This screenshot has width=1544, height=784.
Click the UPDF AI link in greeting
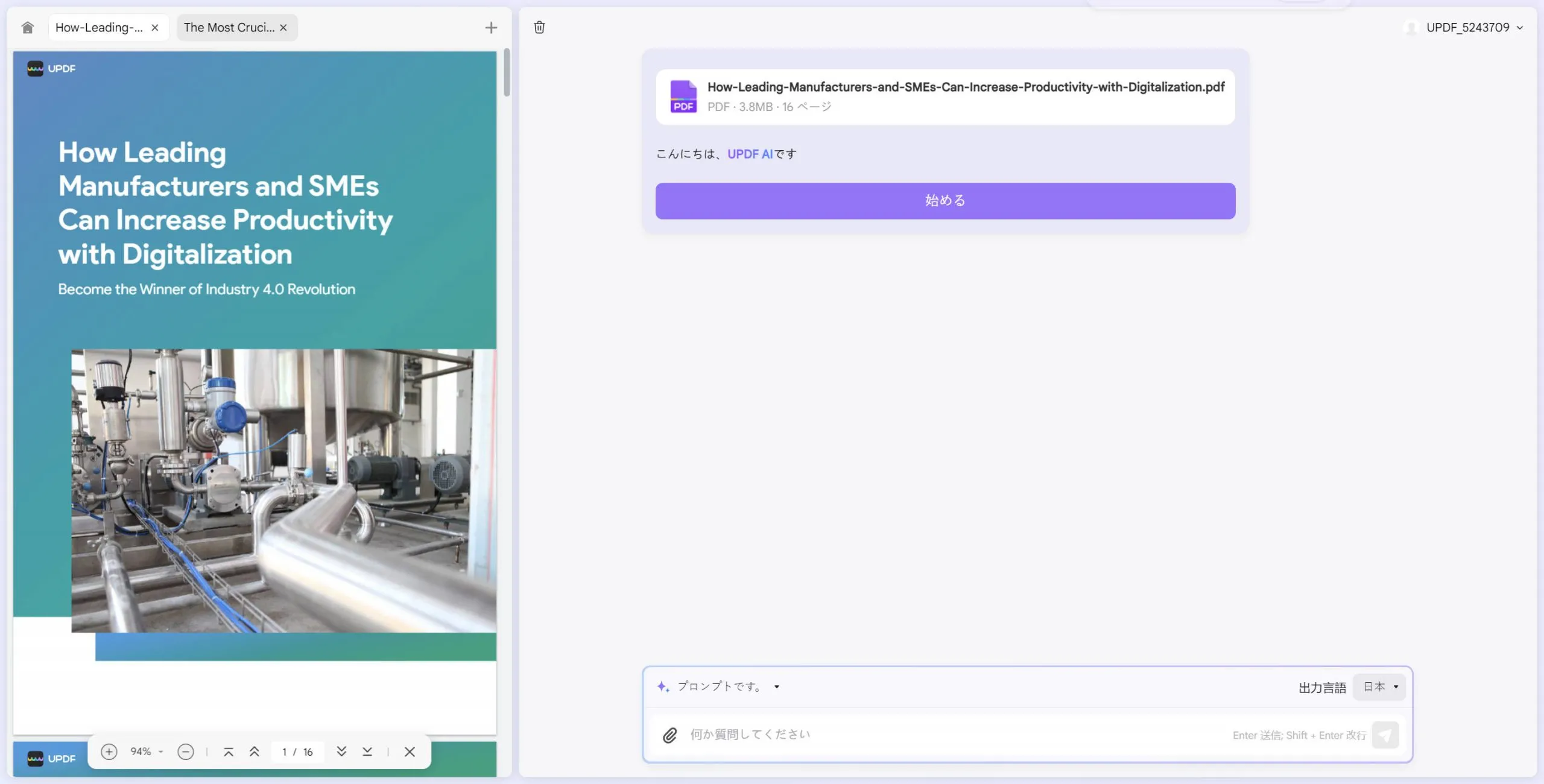coord(749,154)
